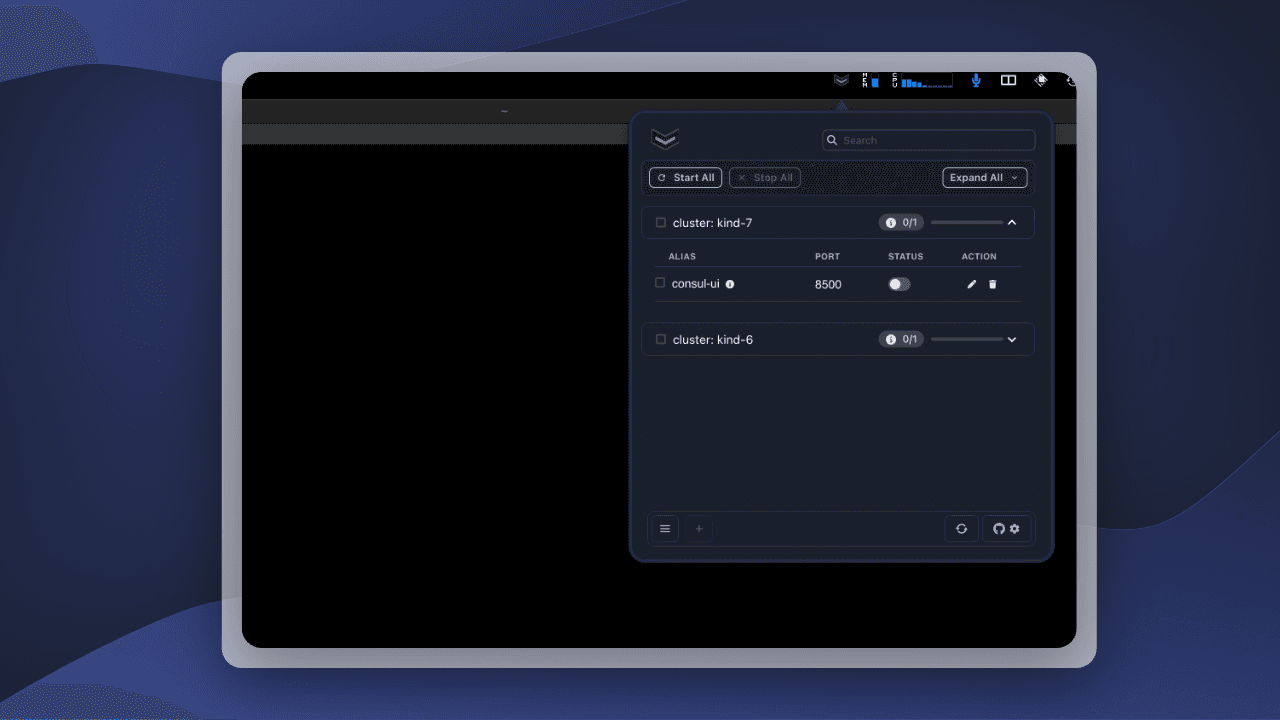Delete the consul-ui port forward
The image size is (1280, 720).
tap(992, 284)
